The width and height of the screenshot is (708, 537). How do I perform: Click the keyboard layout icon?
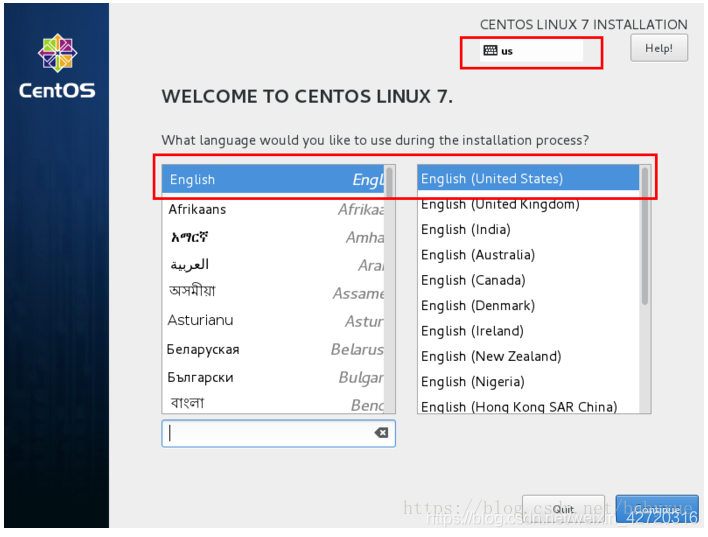pyautogui.click(x=490, y=51)
